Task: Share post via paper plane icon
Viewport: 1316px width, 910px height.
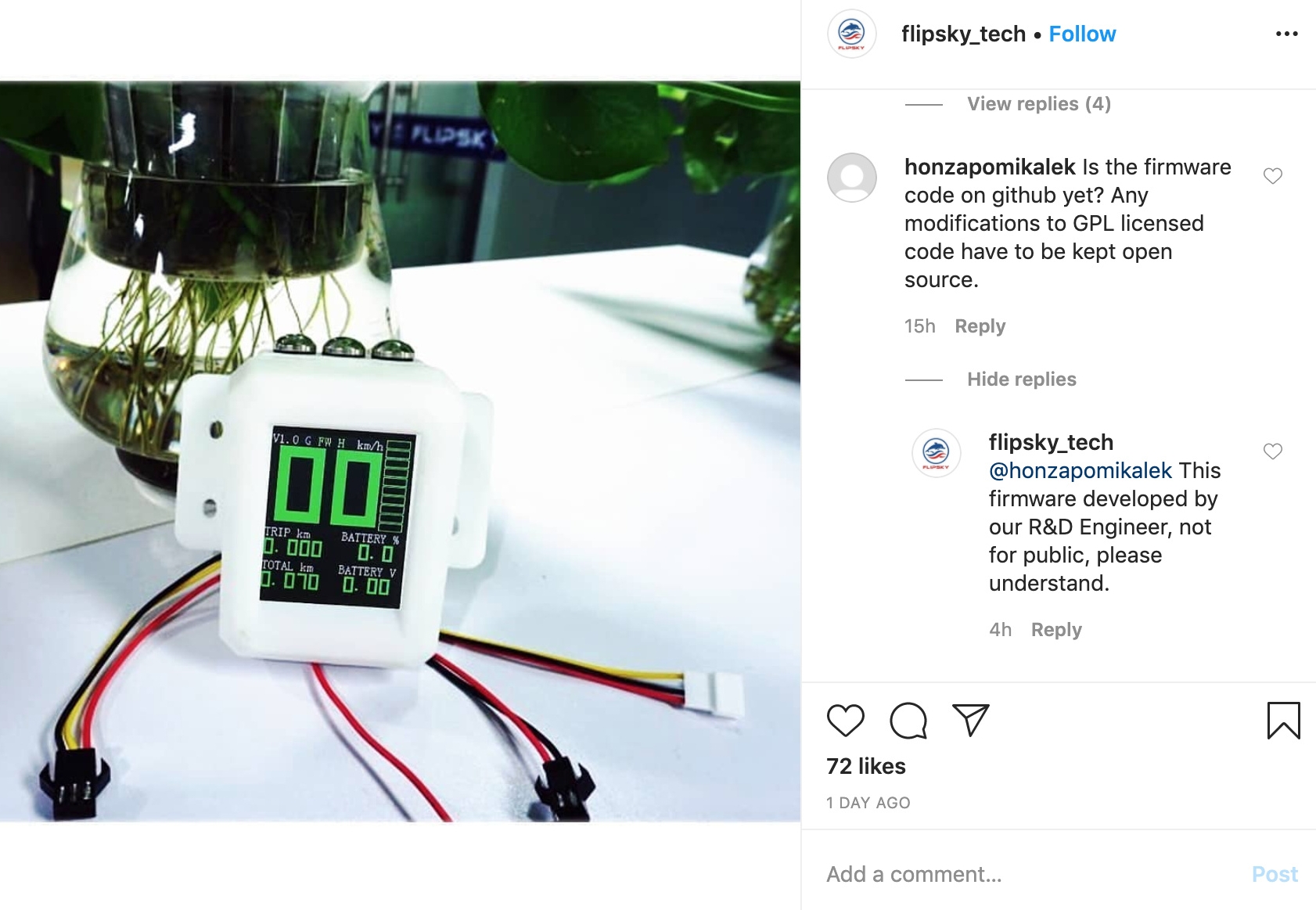Action: coord(971,720)
